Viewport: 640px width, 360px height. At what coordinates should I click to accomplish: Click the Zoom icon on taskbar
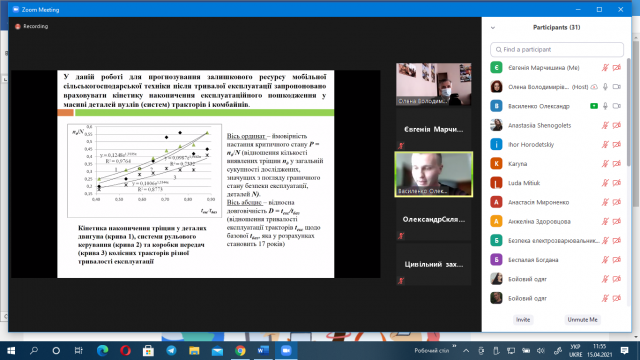tap(286, 351)
